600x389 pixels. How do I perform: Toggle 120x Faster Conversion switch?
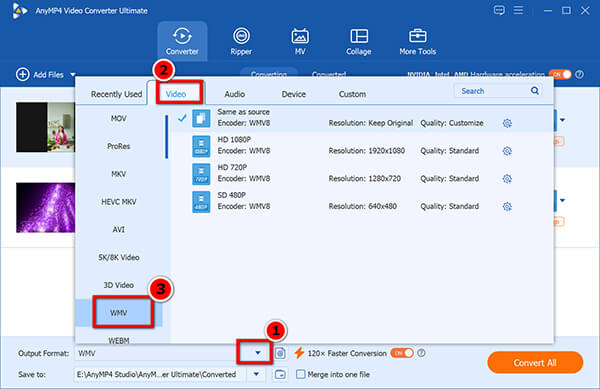point(402,353)
